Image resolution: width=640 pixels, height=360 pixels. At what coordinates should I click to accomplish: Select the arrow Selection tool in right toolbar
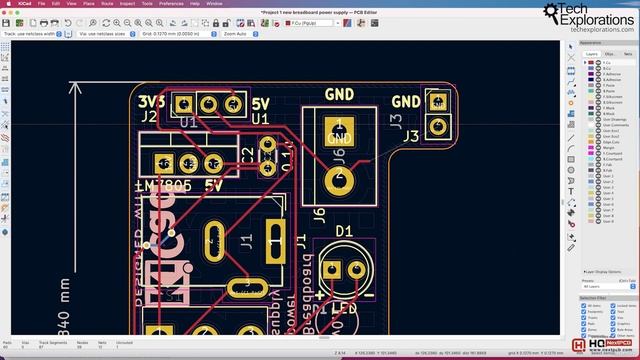pos(571,47)
